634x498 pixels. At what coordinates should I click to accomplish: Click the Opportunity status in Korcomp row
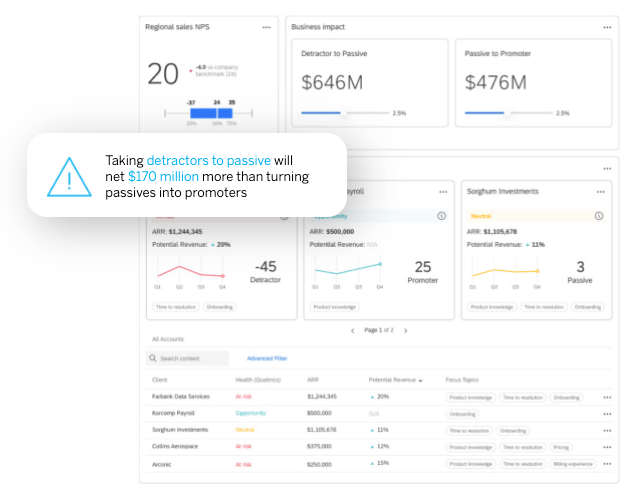coord(251,413)
